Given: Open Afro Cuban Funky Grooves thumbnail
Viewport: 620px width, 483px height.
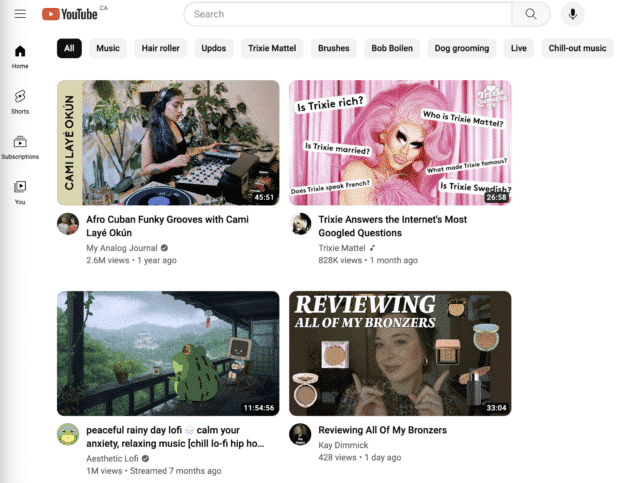Looking at the screenshot, I should 168,143.
